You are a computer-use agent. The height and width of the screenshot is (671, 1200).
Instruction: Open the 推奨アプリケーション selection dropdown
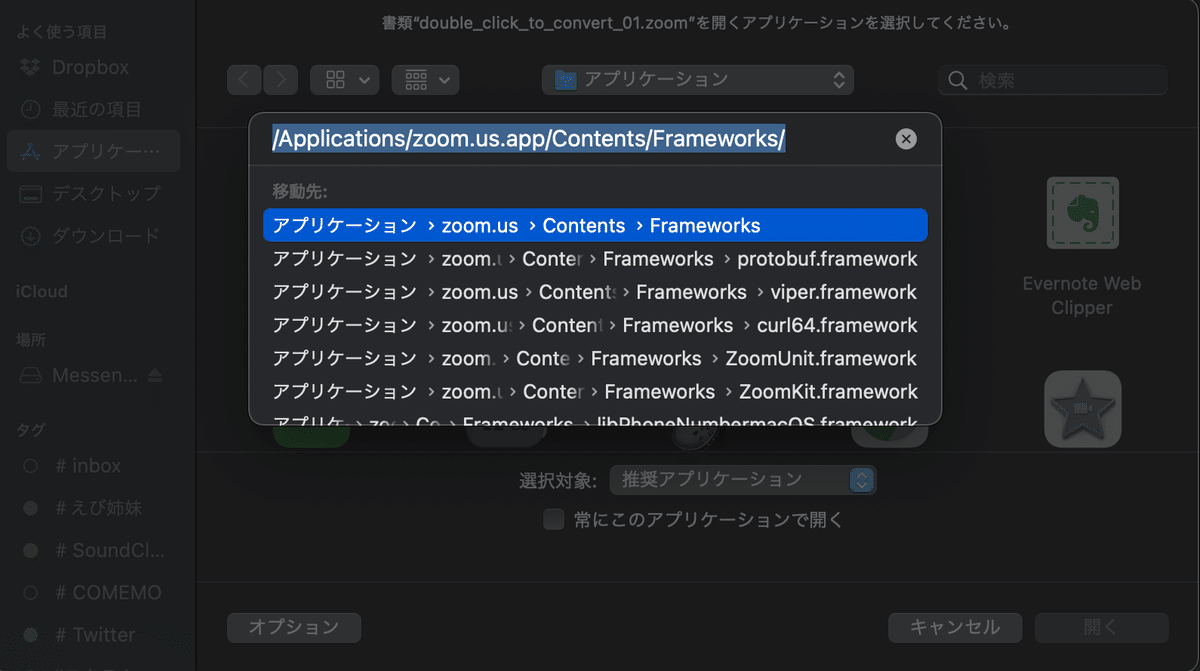pyautogui.click(x=742, y=480)
